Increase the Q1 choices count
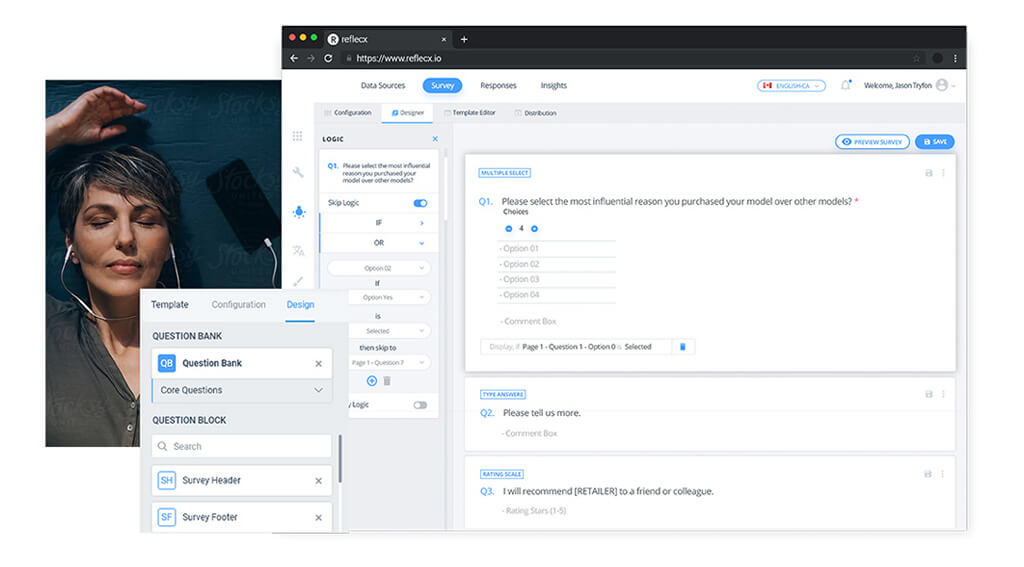The height and width of the screenshot is (567, 1024). click(534, 228)
